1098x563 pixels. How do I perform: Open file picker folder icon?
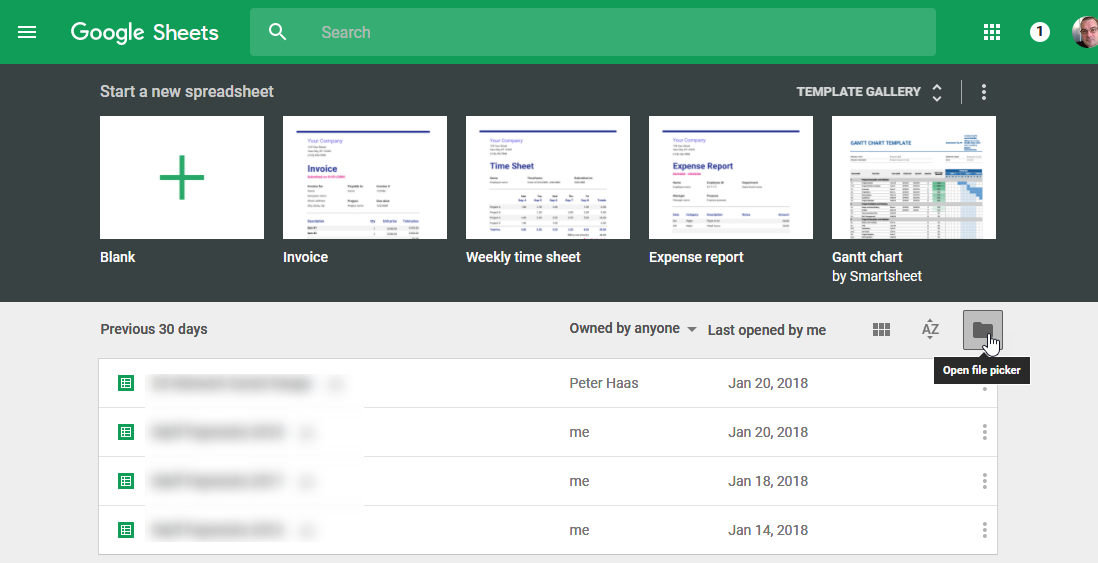pos(983,330)
